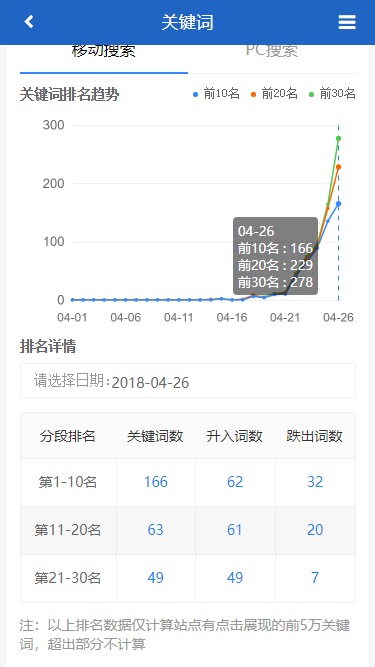Open the 62 升入词数 link in row 第1-10名

click(x=235, y=482)
